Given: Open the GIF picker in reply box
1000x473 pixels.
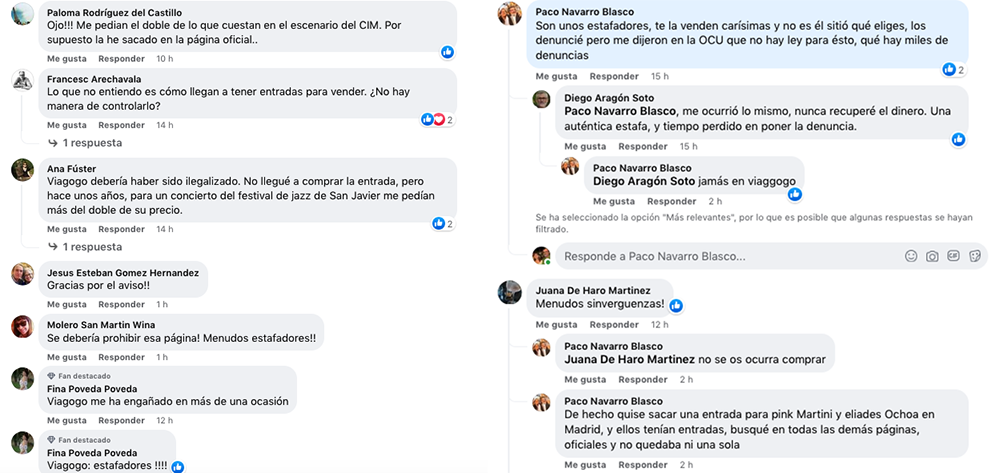Looking at the screenshot, I should click(953, 256).
